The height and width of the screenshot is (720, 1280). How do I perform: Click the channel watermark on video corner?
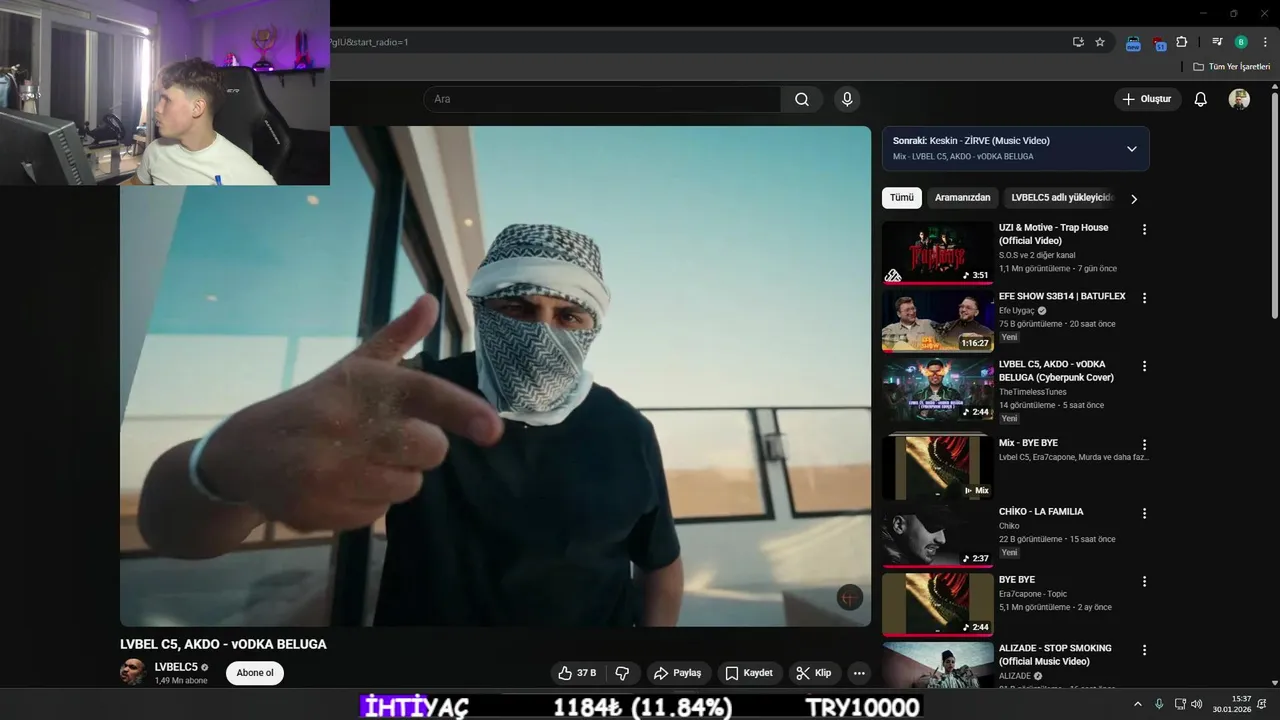[849, 598]
